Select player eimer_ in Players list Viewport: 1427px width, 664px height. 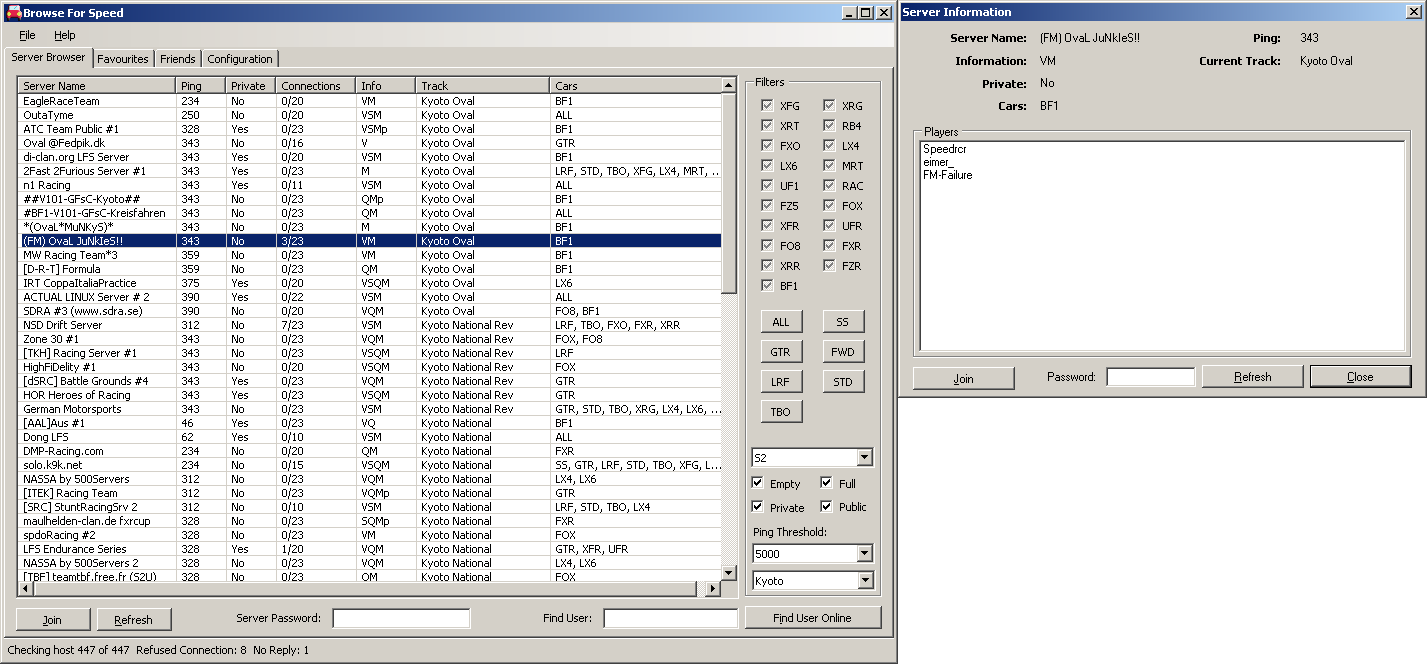[x=939, y=162]
